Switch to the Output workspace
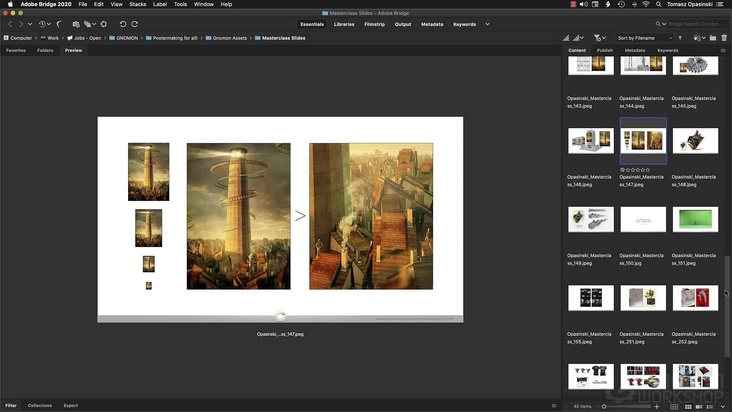 tap(403, 24)
